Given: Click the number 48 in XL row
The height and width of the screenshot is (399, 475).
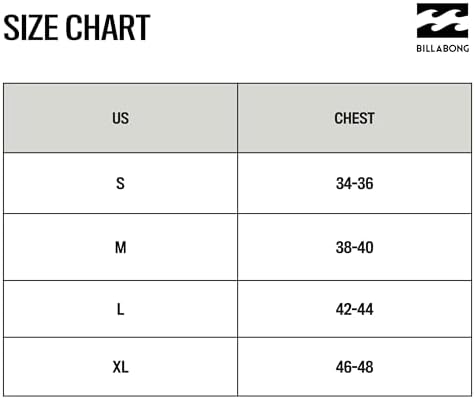Looking at the screenshot, I should click(366, 367).
